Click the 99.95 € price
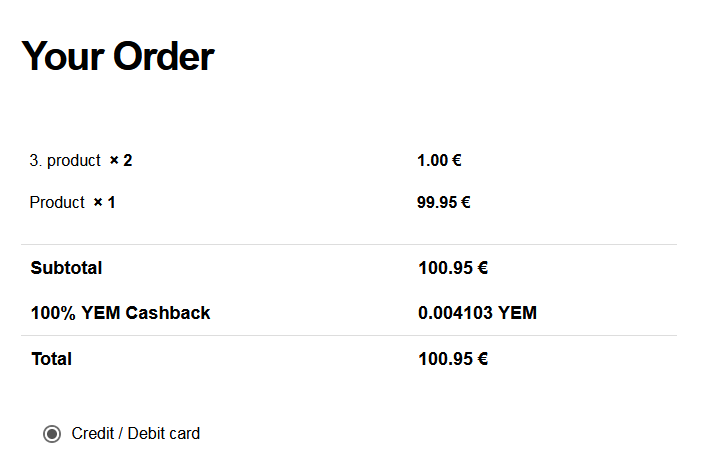Screen dimensions: 706x454 click(444, 202)
